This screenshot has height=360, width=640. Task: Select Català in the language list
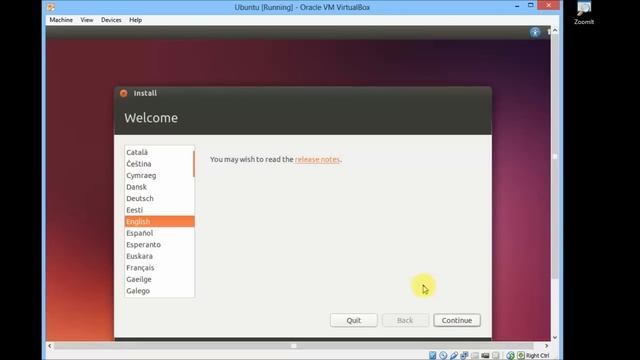159,152
